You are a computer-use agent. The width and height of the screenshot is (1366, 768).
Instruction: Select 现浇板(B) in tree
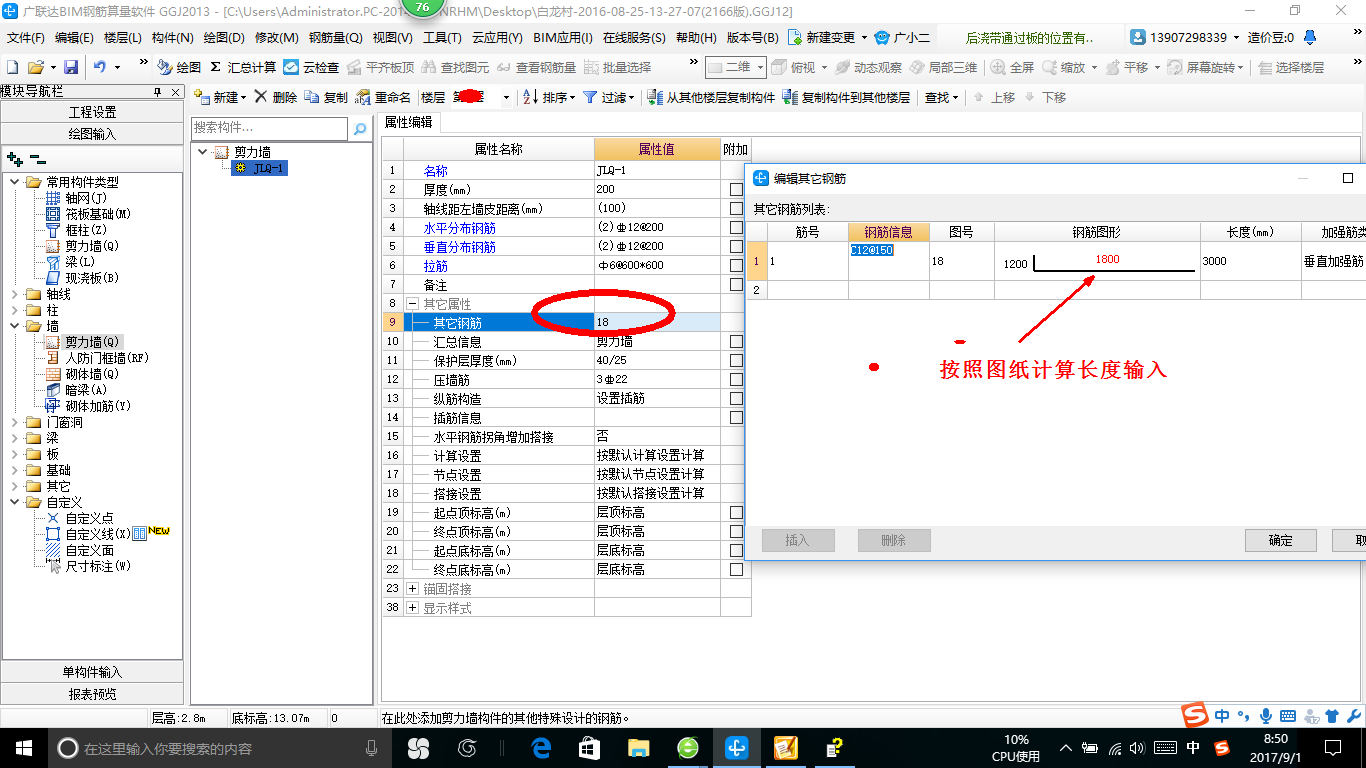92,278
